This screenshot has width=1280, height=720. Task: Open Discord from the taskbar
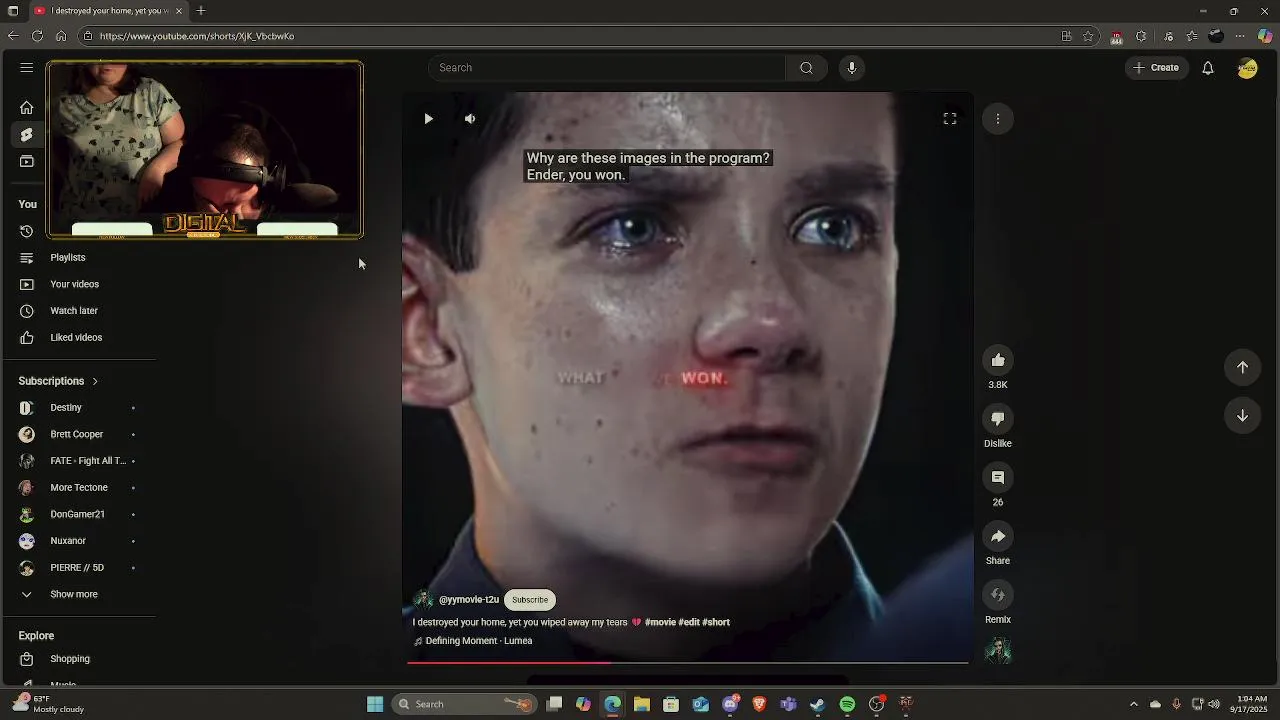tap(730, 704)
